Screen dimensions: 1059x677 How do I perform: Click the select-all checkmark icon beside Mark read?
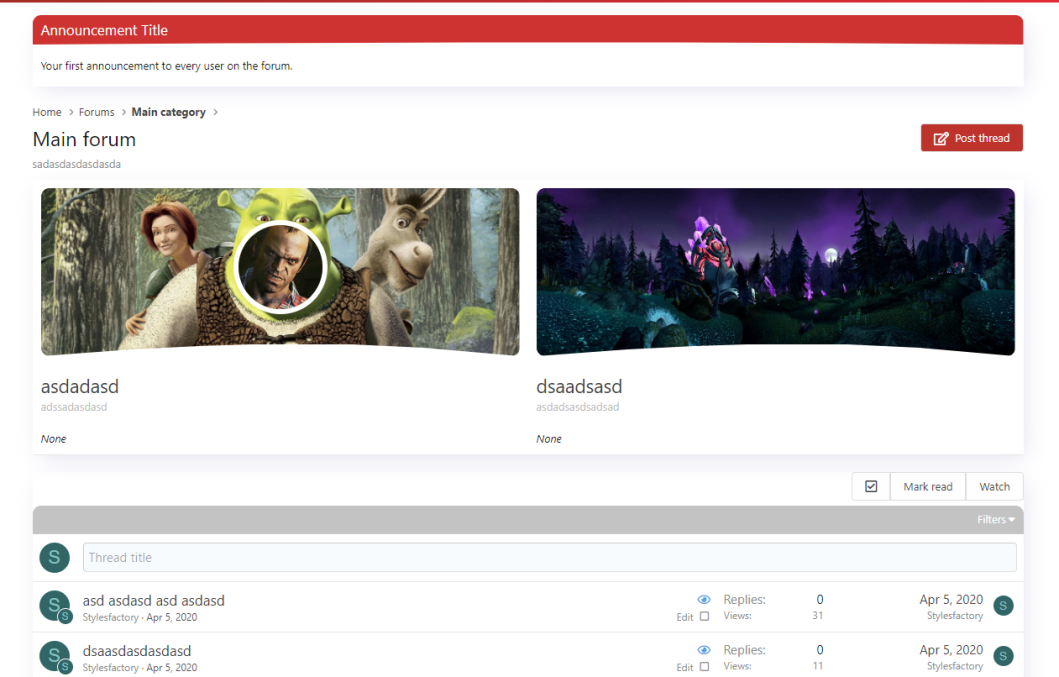tap(871, 487)
